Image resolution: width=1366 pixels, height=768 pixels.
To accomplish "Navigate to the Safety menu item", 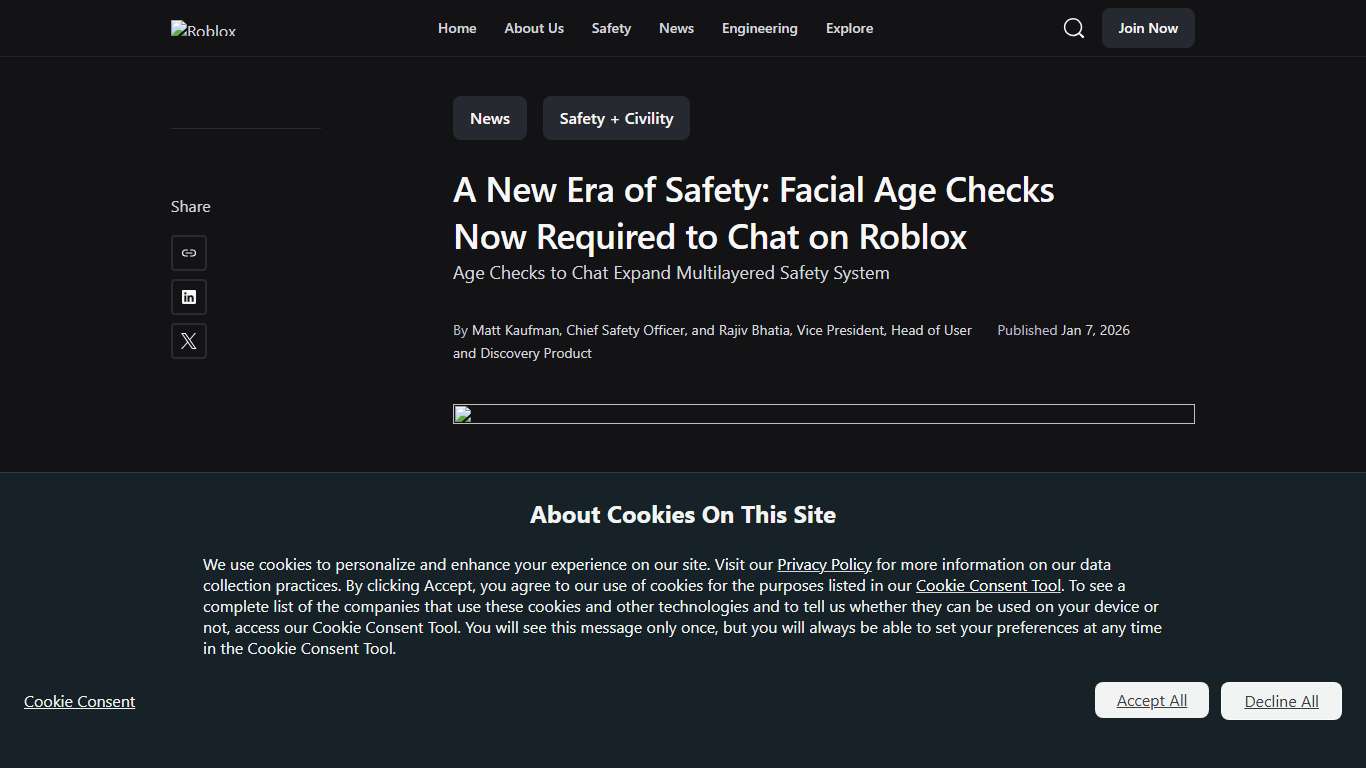I will (x=610, y=28).
